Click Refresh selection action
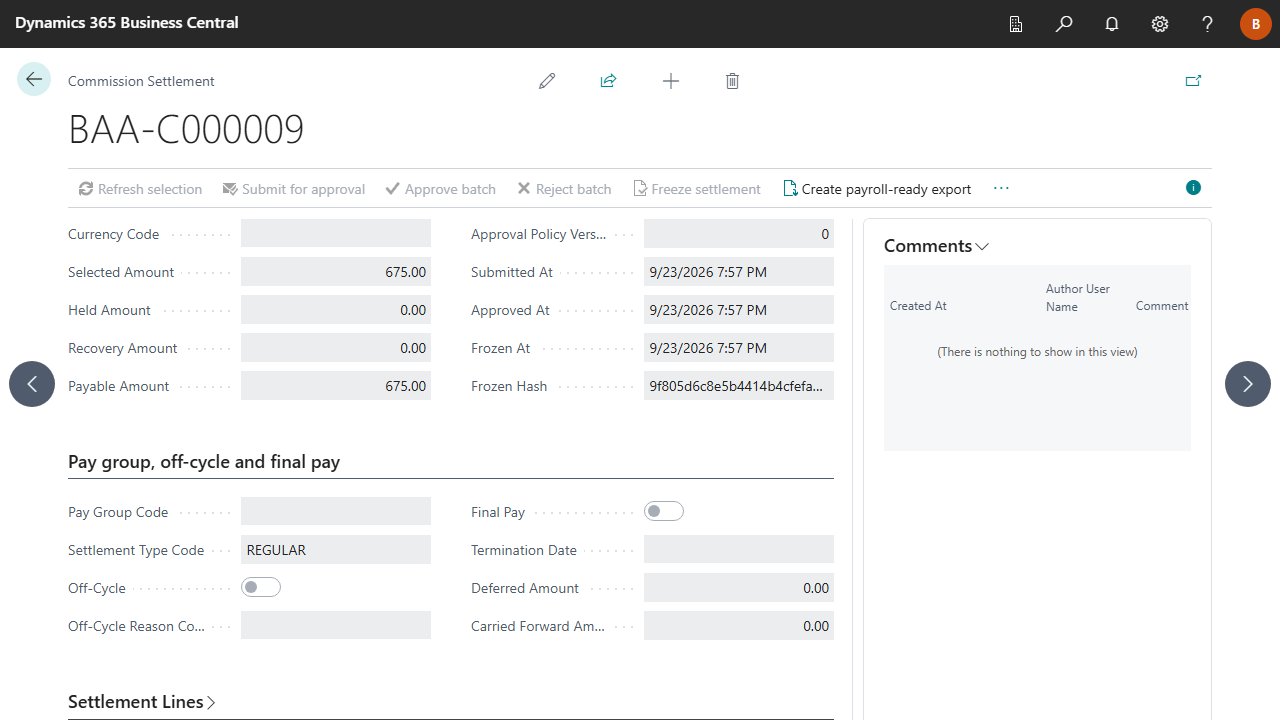The width and height of the screenshot is (1280, 720). tap(141, 189)
